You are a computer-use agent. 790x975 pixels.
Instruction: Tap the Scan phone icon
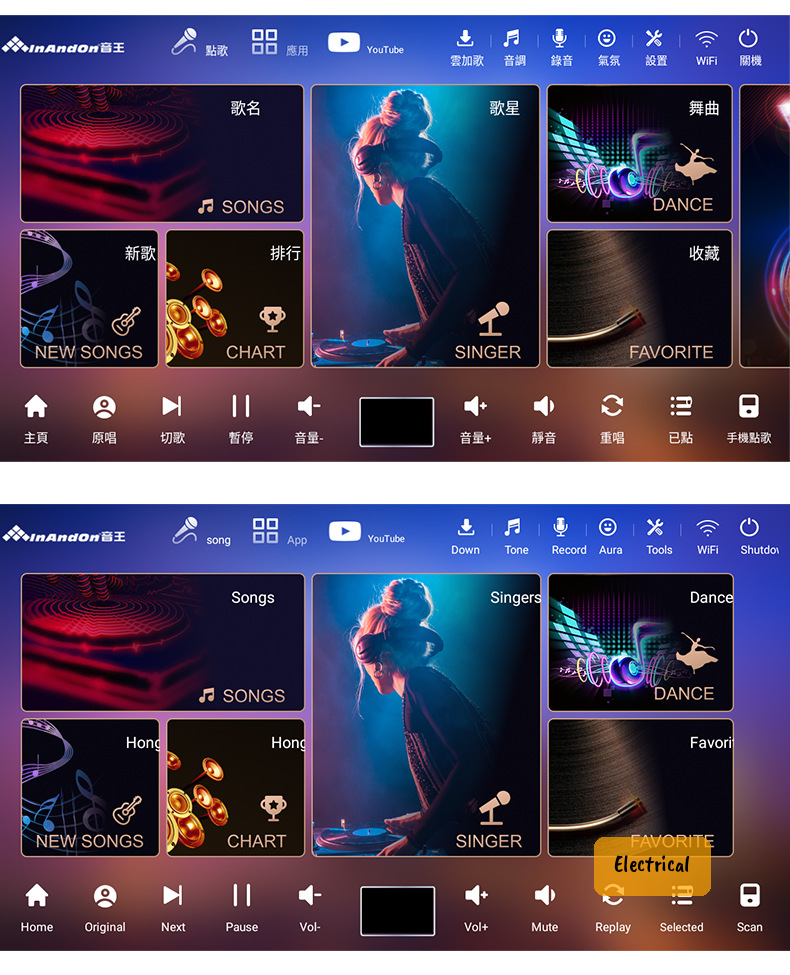749,895
